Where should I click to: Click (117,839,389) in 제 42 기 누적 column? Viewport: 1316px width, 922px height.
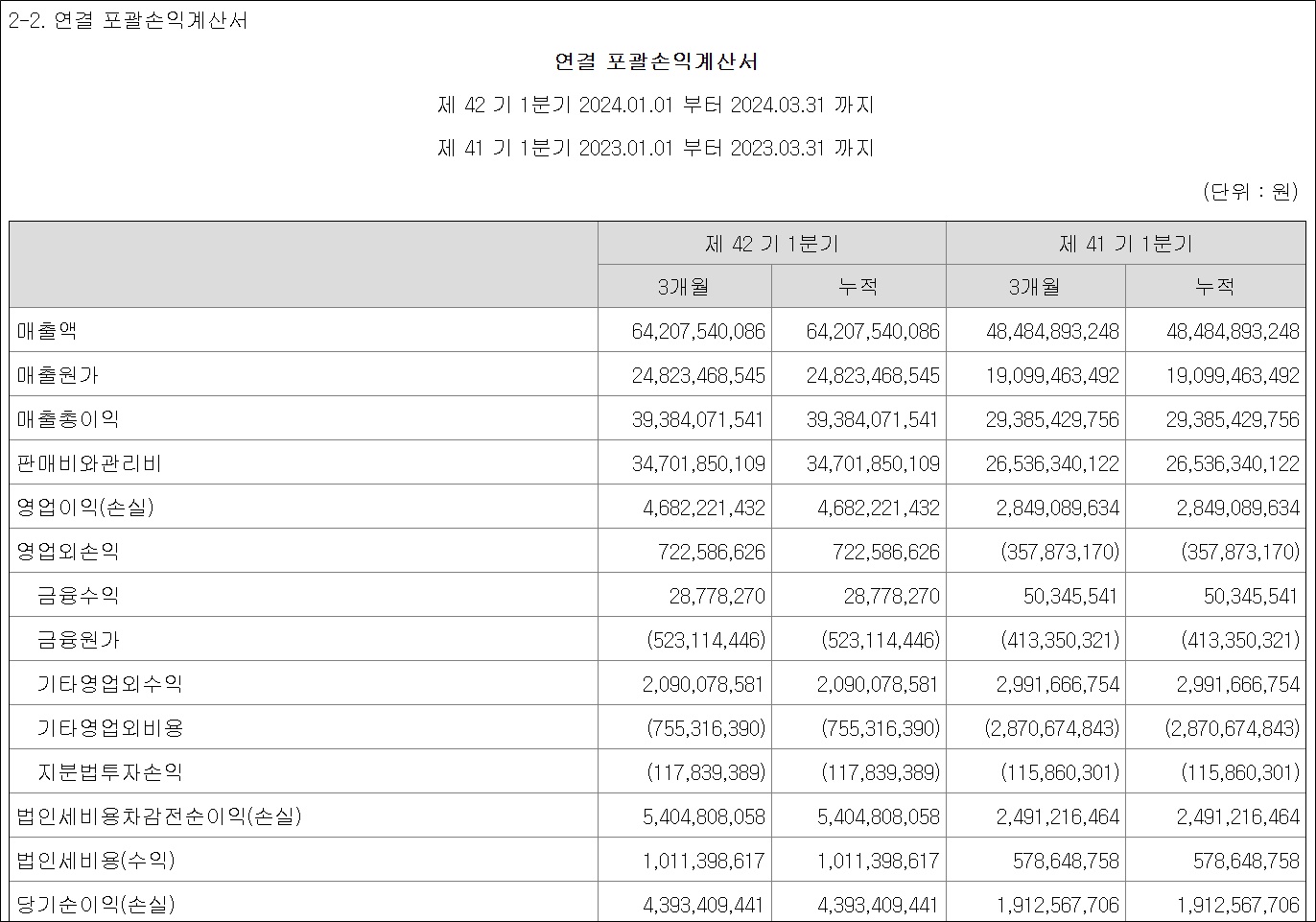881,772
